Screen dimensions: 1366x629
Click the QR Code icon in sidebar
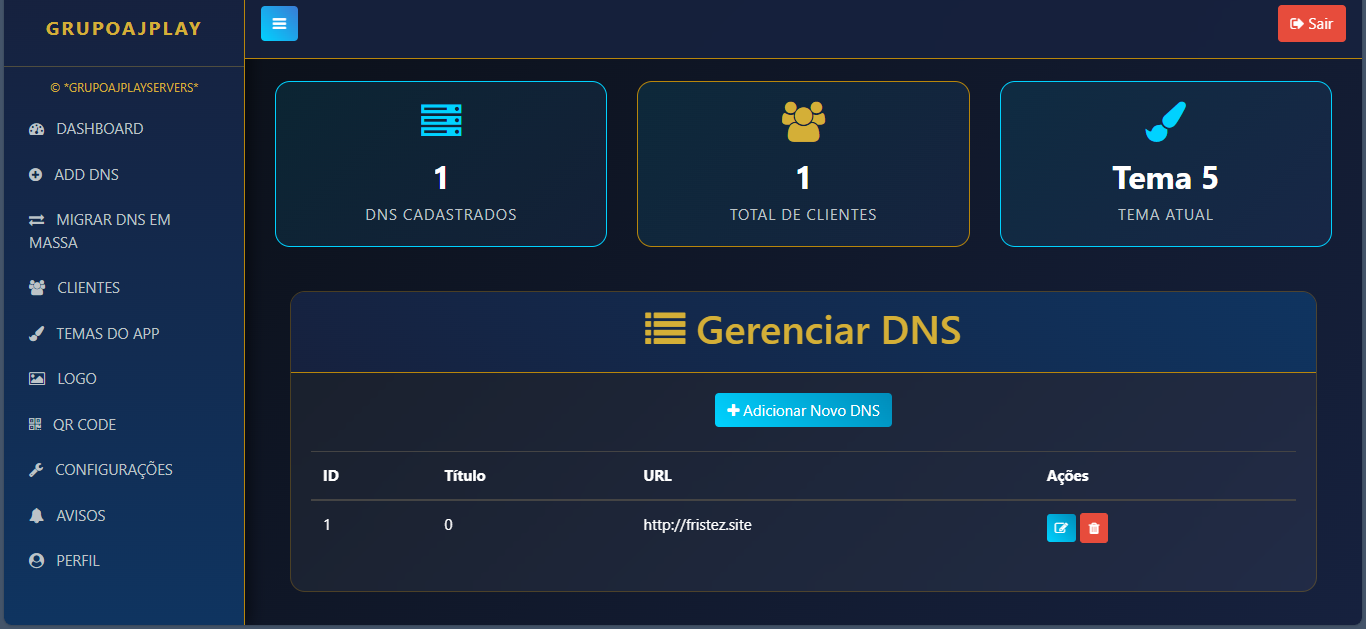[36, 424]
